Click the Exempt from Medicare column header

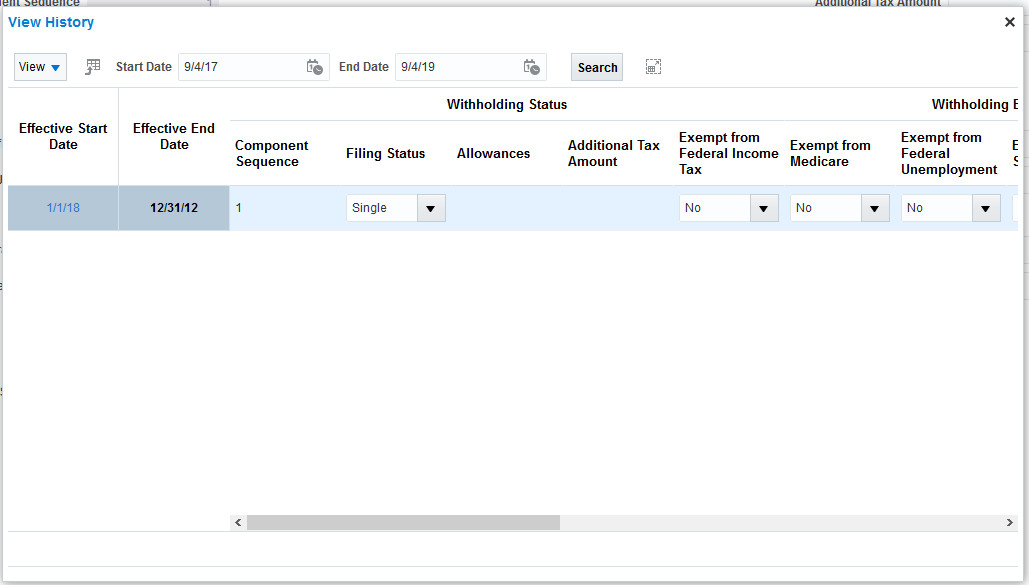pos(839,153)
